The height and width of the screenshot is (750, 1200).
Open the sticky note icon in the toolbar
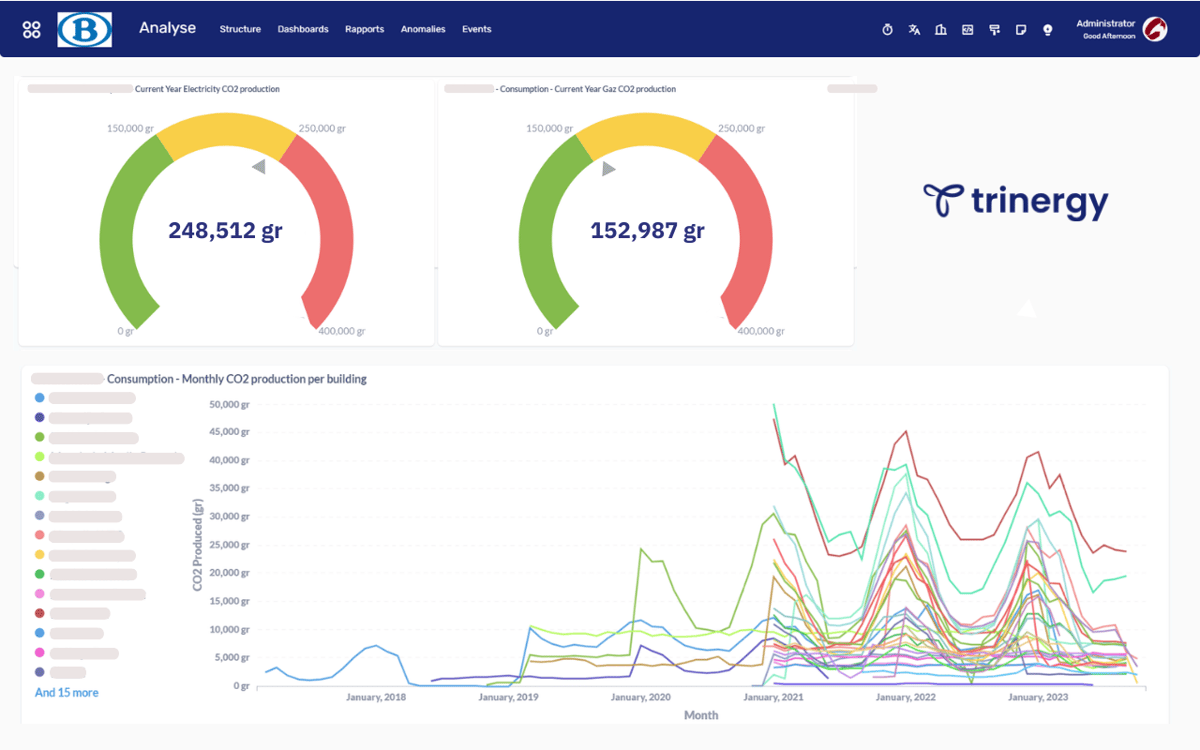coord(1021,30)
